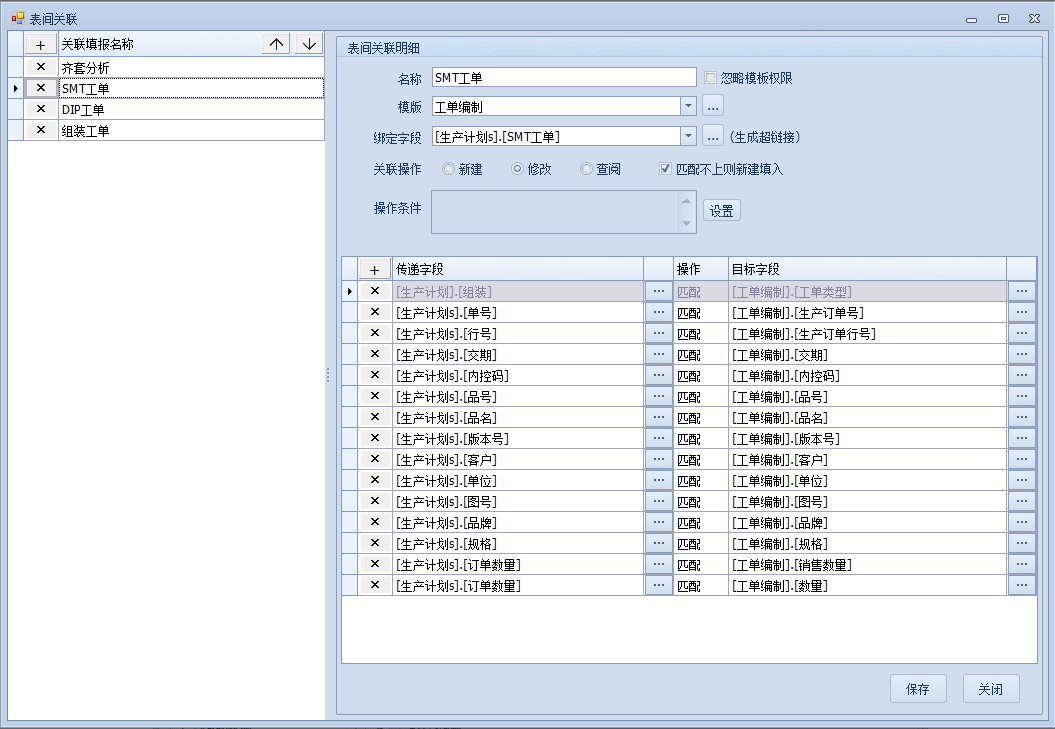
Task: Uncheck 匹配不上则新建填入 option
Action: coord(666,169)
